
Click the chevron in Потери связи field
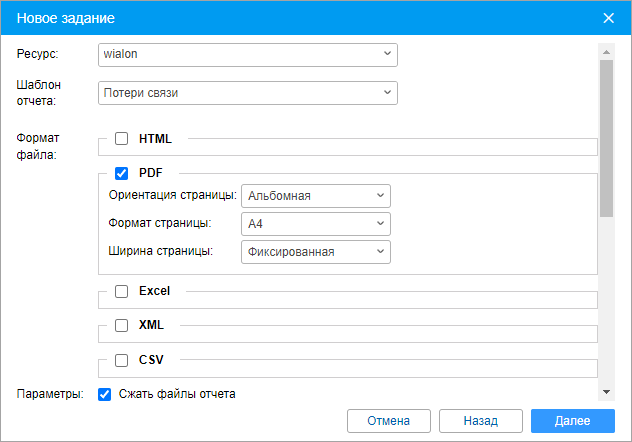(x=387, y=92)
